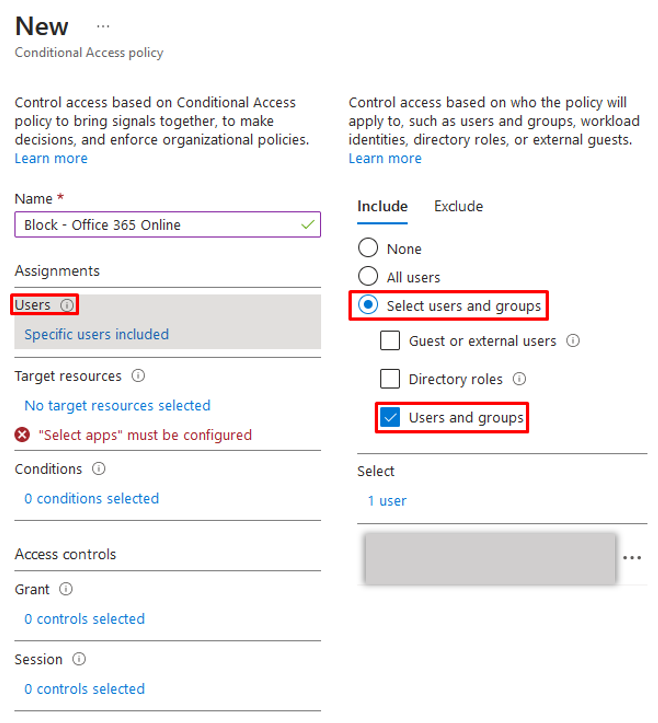This screenshot has height=723, width=658.
Task: Uncheck the Users and groups checkbox
Action: click(390, 417)
